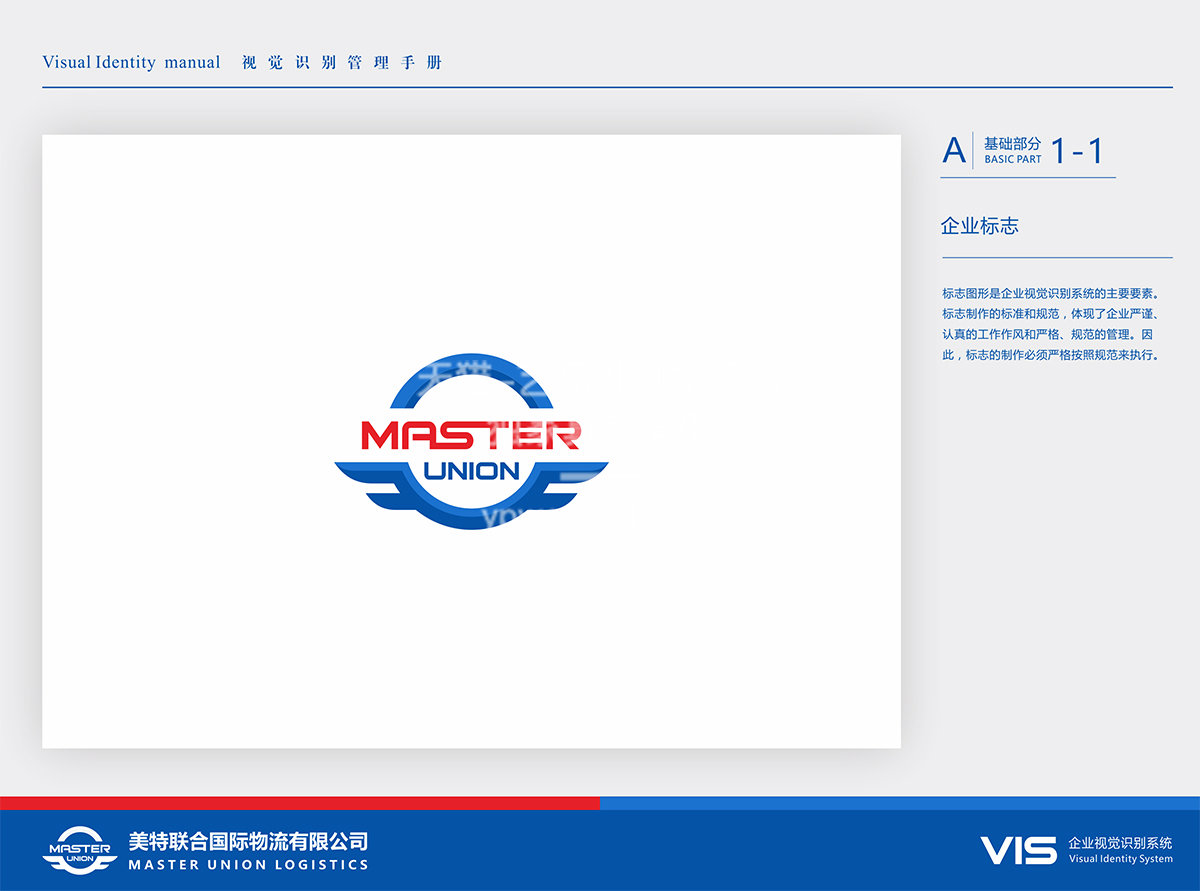Click "MASTER UNION LOGISTICS" in the footer
The height and width of the screenshot is (891, 1200).
pos(248,864)
